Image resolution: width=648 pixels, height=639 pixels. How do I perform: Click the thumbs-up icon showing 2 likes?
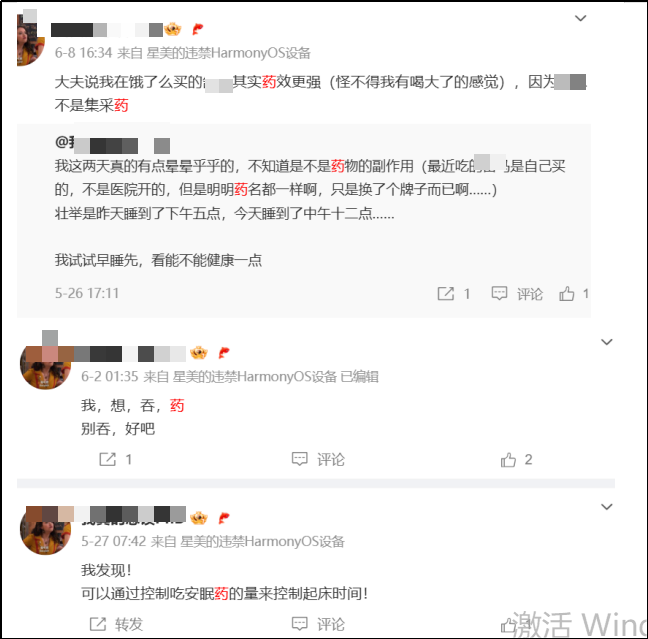(508, 459)
